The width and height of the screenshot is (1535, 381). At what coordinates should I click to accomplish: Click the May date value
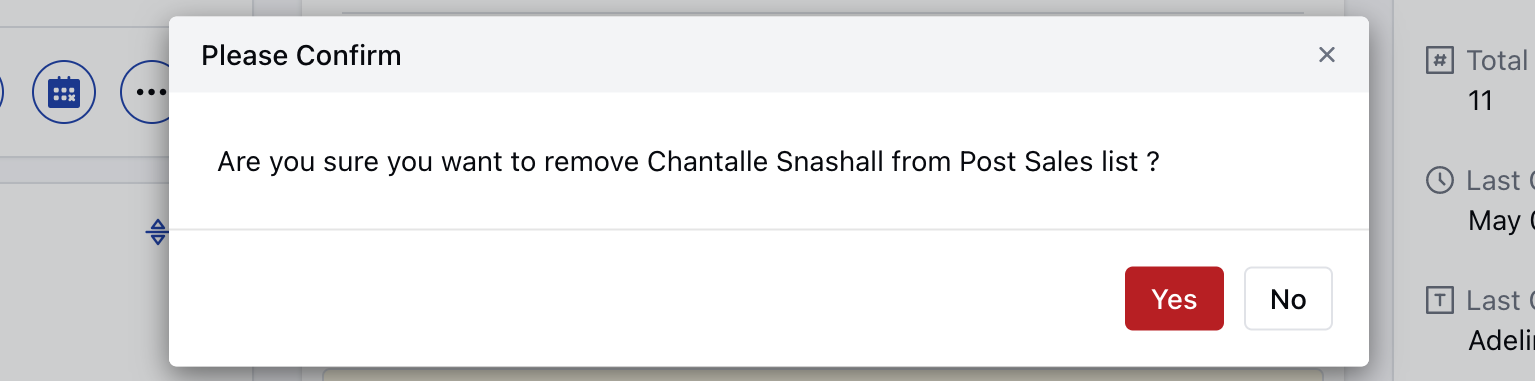[x=1501, y=221]
